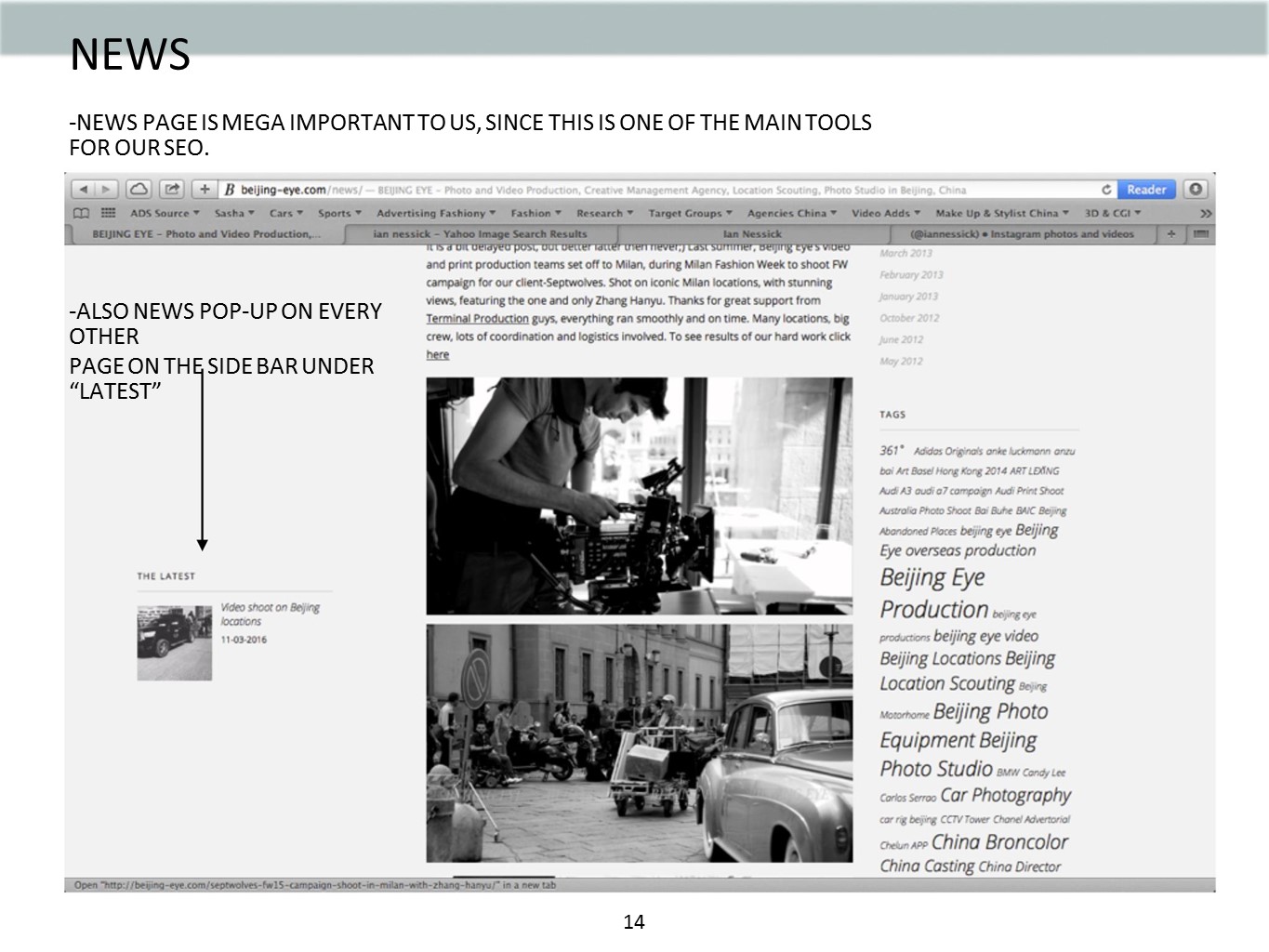Switch to the Yahoo Image Search Results tab
Screen dimensions: 1269x952
480,234
